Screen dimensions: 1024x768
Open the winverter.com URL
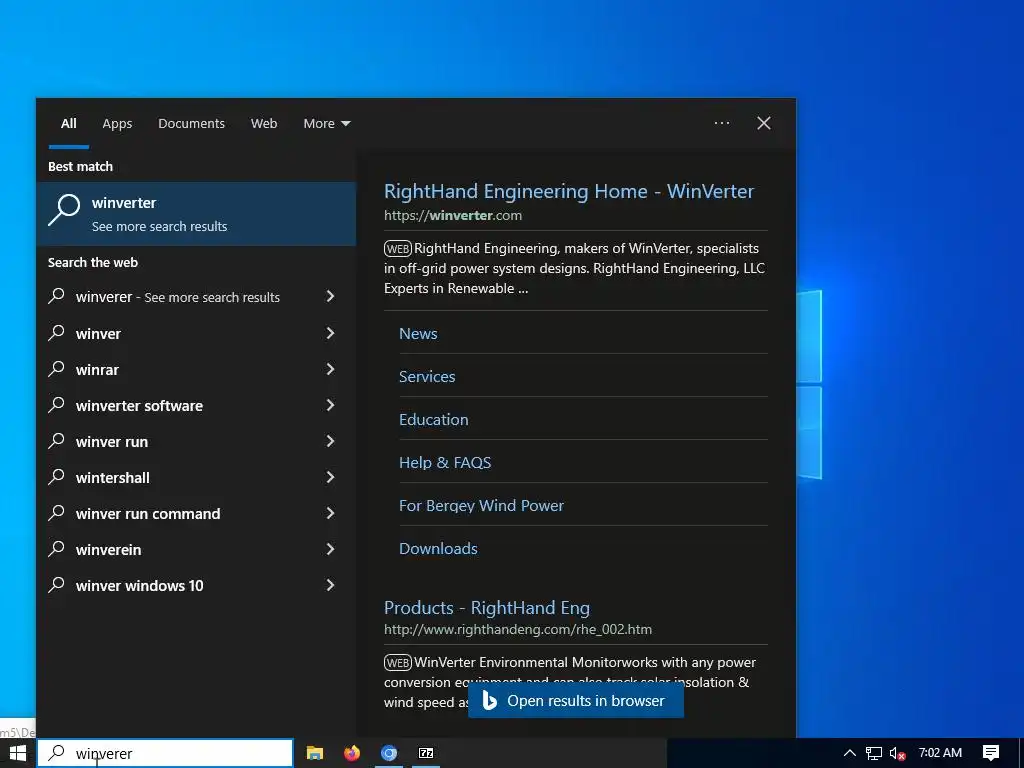[x=453, y=216]
